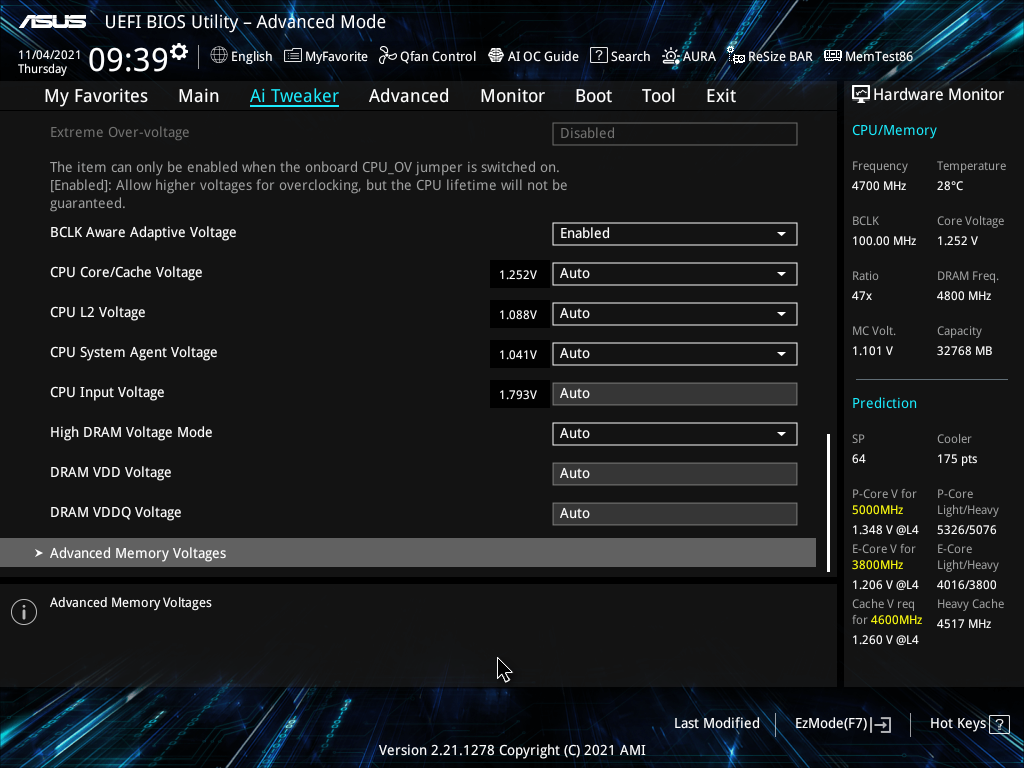Open High DRAM Voltage Mode dropdown
Image resolution: width=1024 pixels, height=768 pixels.
pos(675,434)
